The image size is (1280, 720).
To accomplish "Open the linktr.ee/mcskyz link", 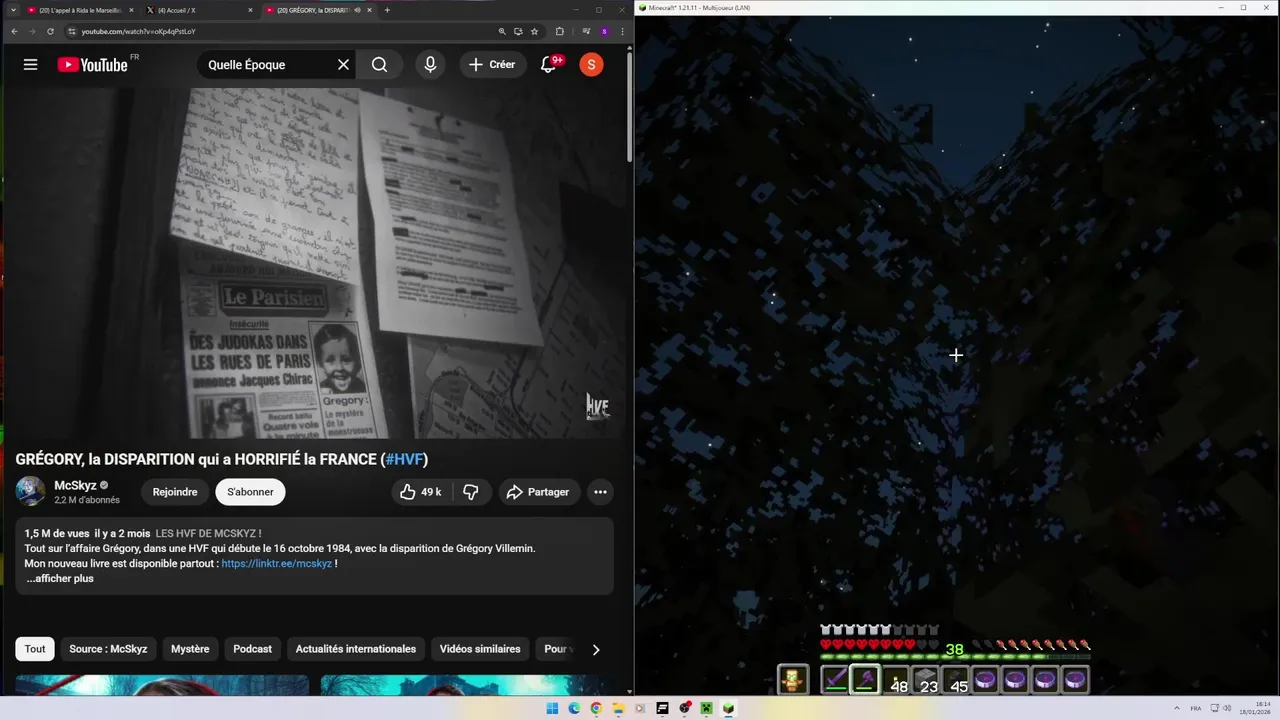I will (x=276, y=564).
